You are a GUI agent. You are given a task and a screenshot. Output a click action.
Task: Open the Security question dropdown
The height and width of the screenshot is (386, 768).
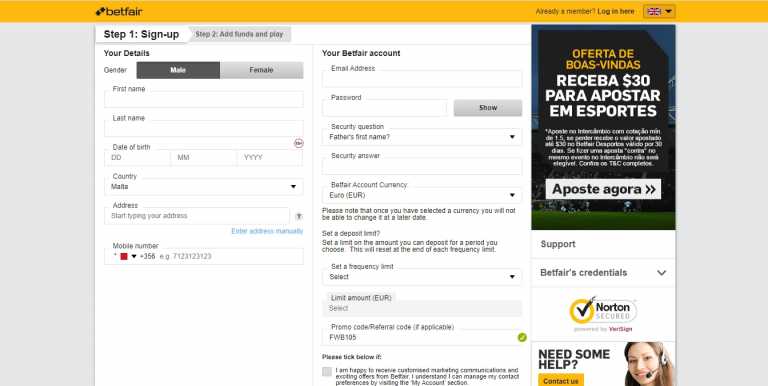(422, 137)
